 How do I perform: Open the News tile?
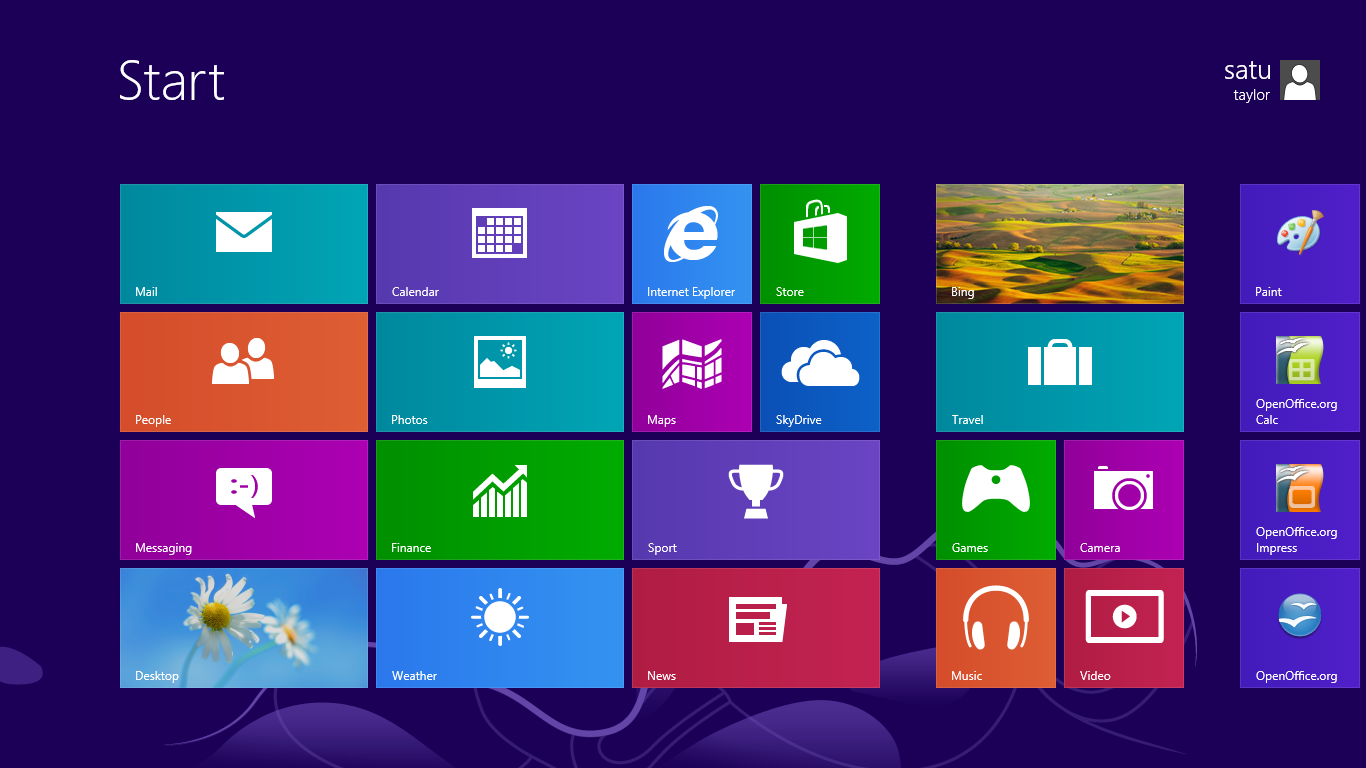coord(756,628)
